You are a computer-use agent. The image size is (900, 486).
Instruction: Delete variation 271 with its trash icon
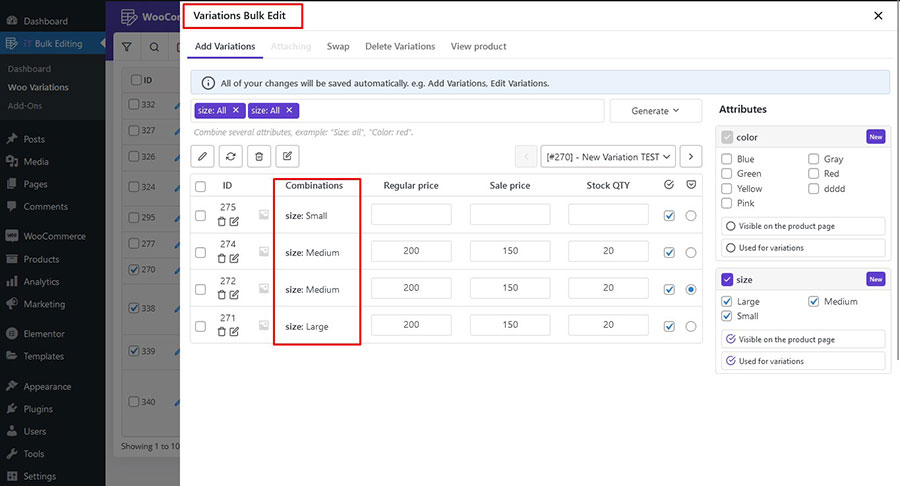click(x=222, y=332)
